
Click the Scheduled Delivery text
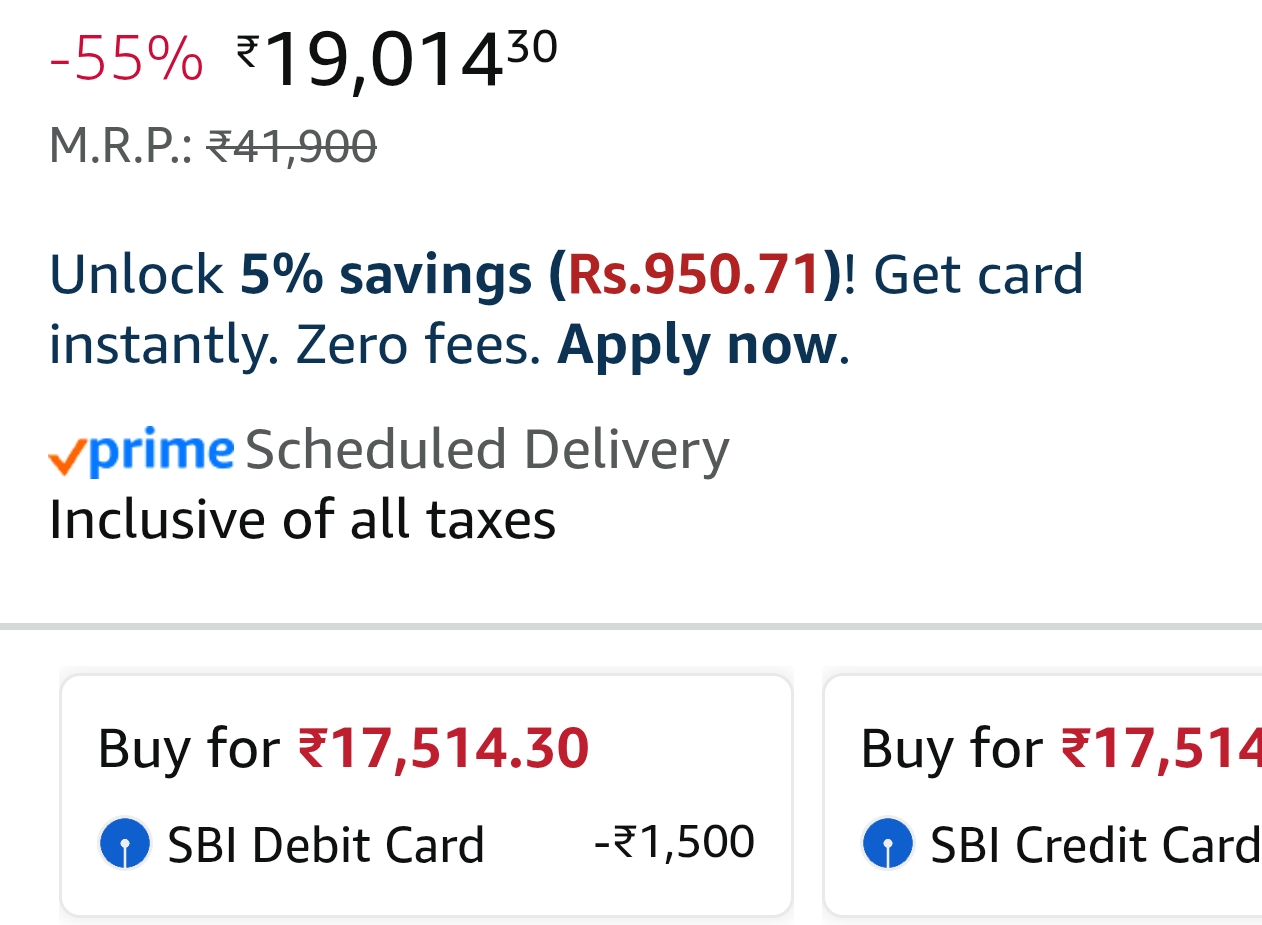click(487, 449)
